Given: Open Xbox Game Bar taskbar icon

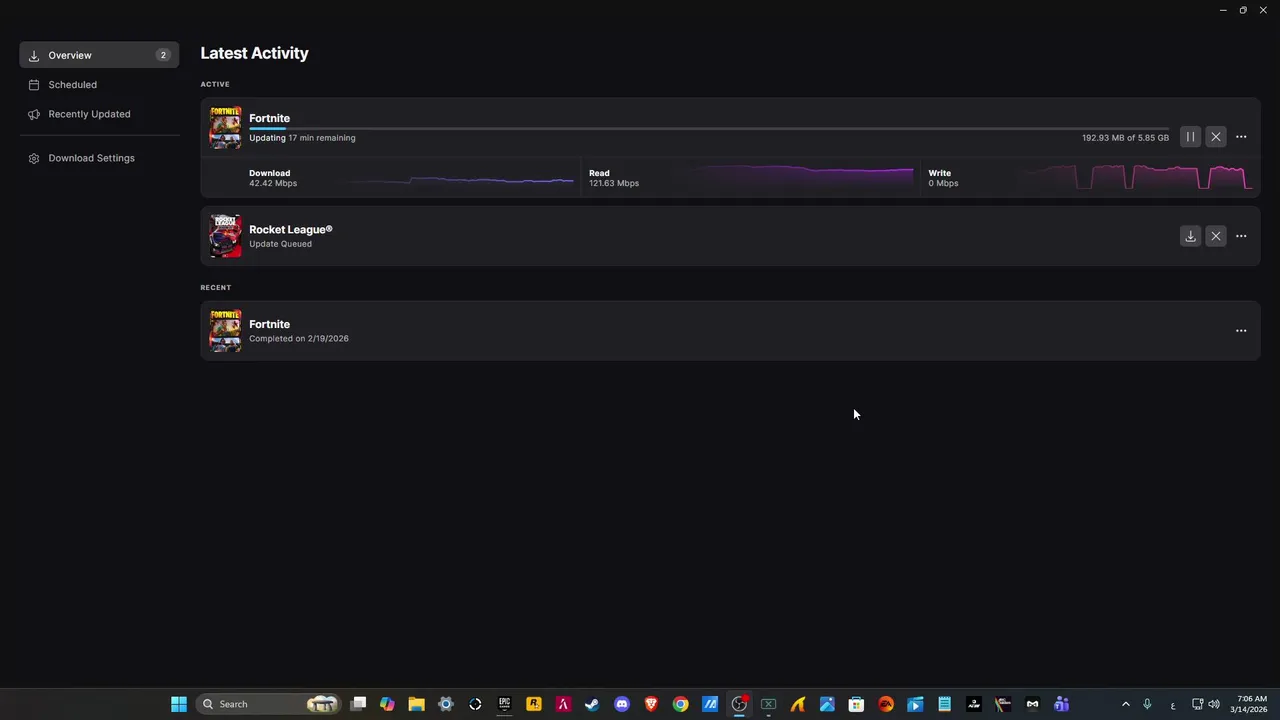Looking at the screenshot, I should point(768,704).
